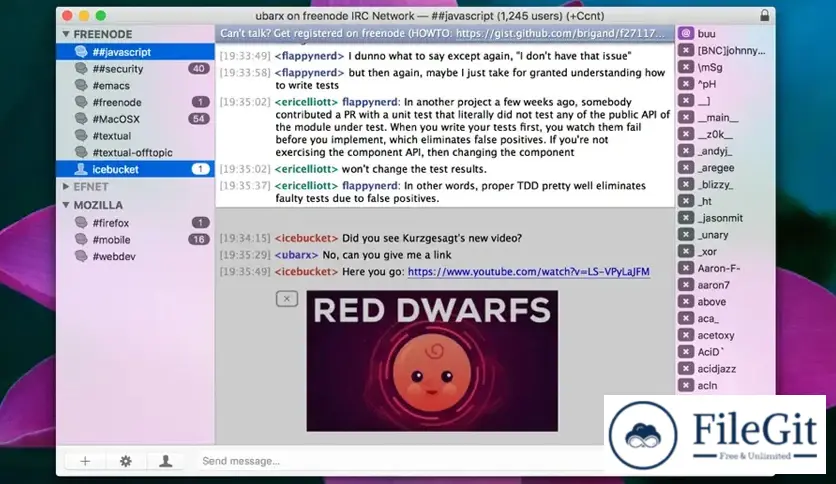The width and height of the screenshot is (836, 484).
Task: Click the mode icon beside ^pH
Action: [x=686, y=84]
